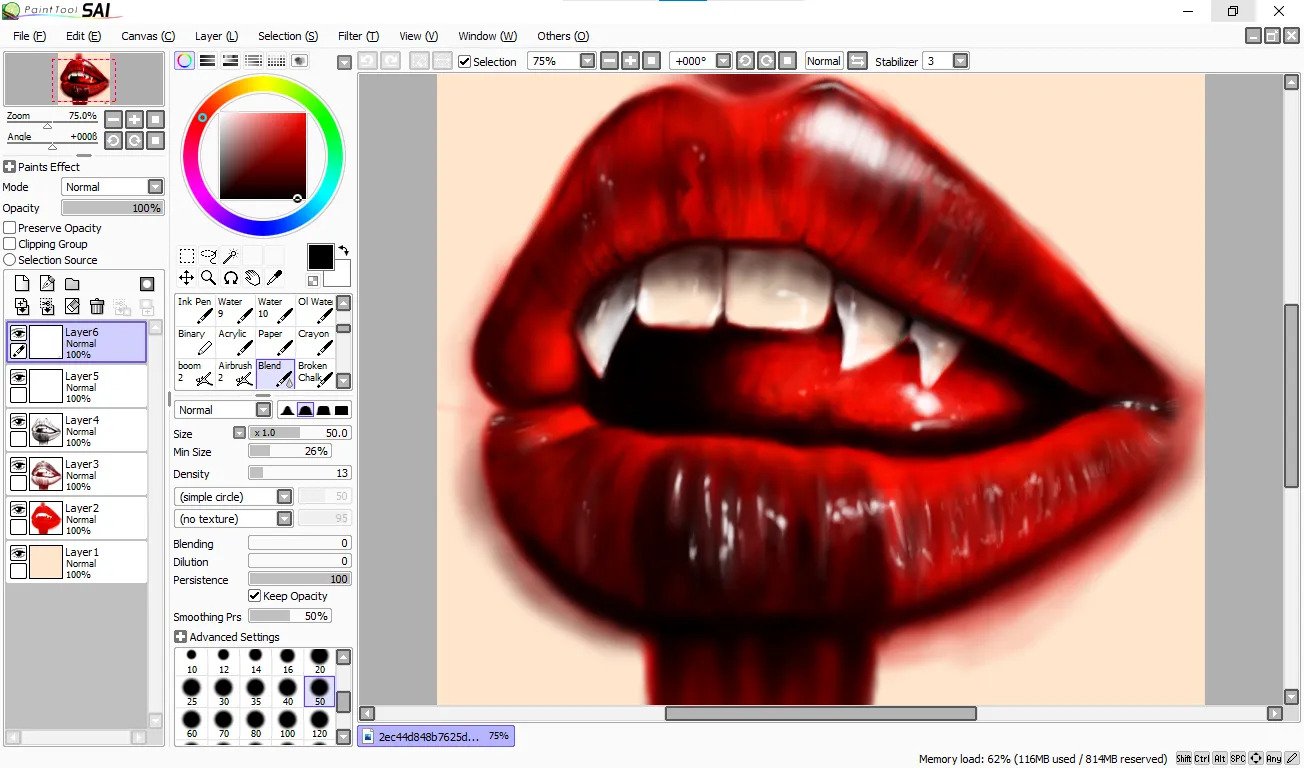Screen dimensions: 1304x768
Task: Choose the Crayon brush
Action: click(x=315, y=342)
